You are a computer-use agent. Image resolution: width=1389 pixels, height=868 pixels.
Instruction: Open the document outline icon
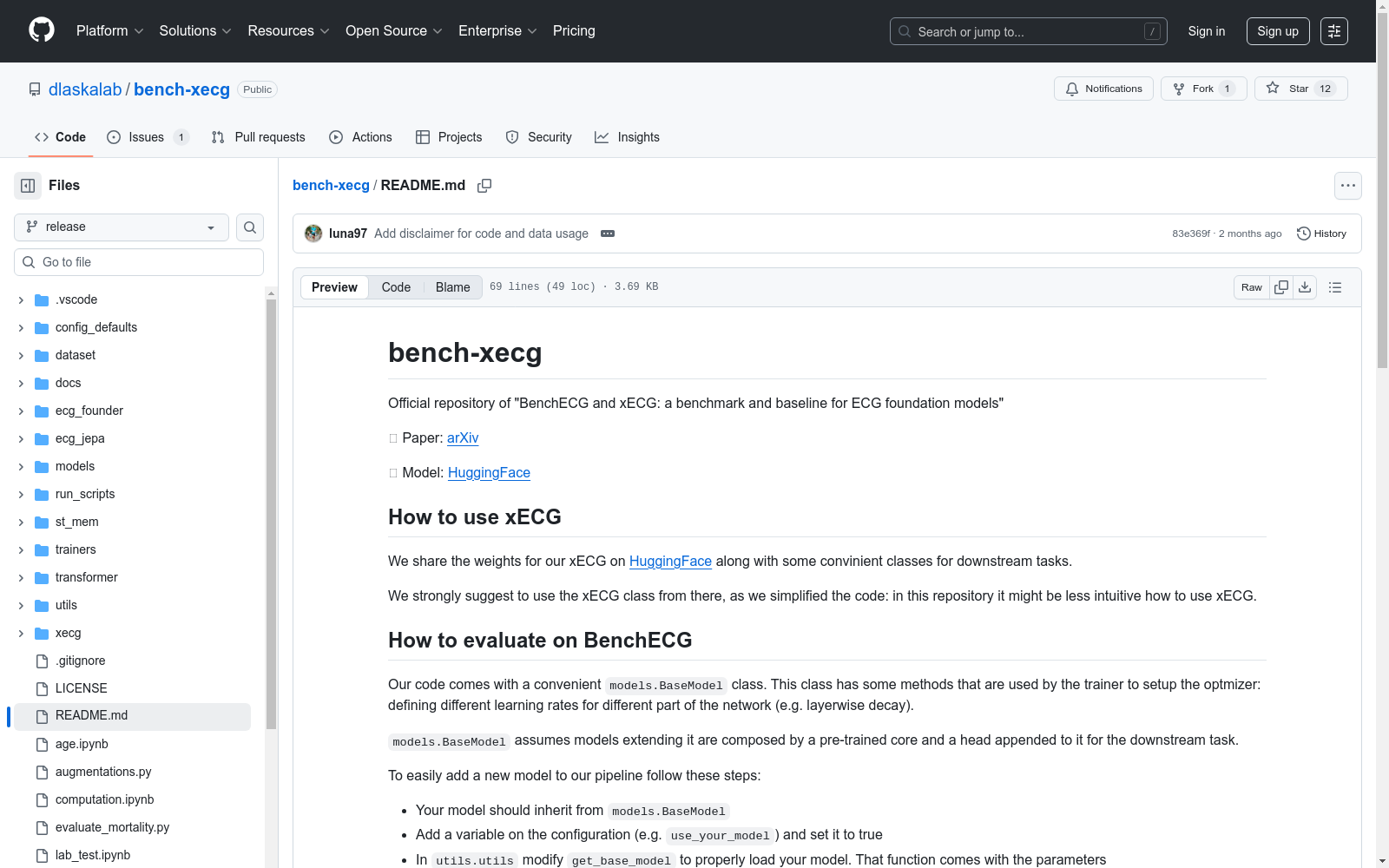click(1335, 287)
